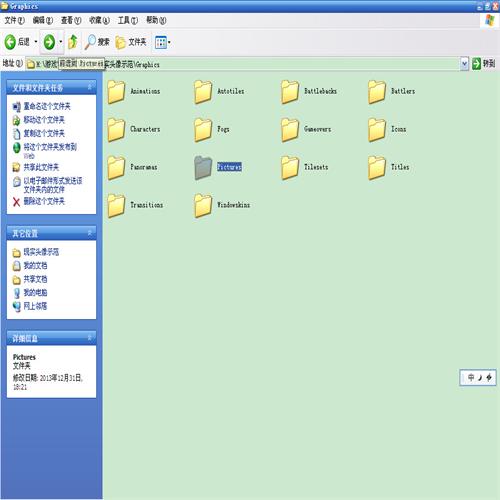Go forward with the green Forward arrow

pyautogui.click(x=49, y=42)
